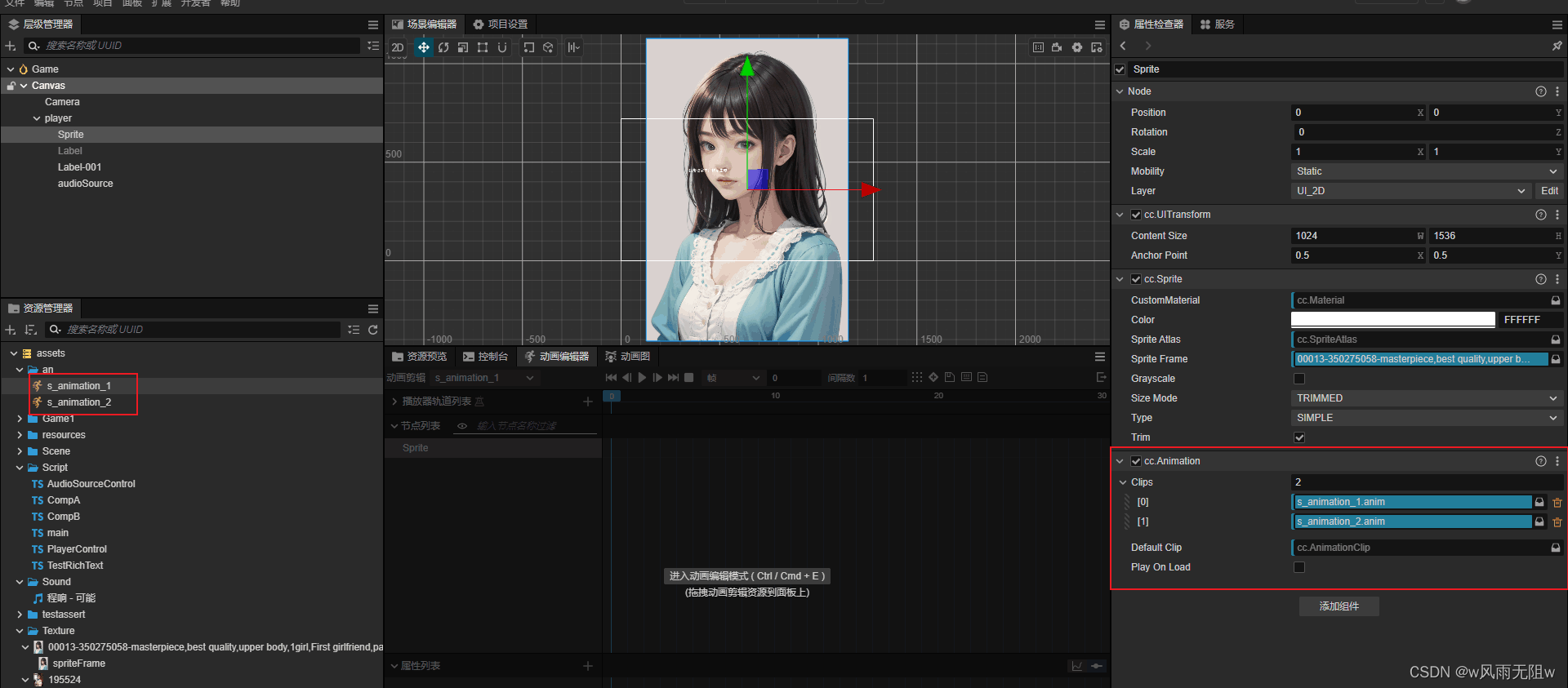The height and width of the screenshot is (688, 1568).
Task: Save the animation clip
Action: pyautogui.click(x=950, y=377)
